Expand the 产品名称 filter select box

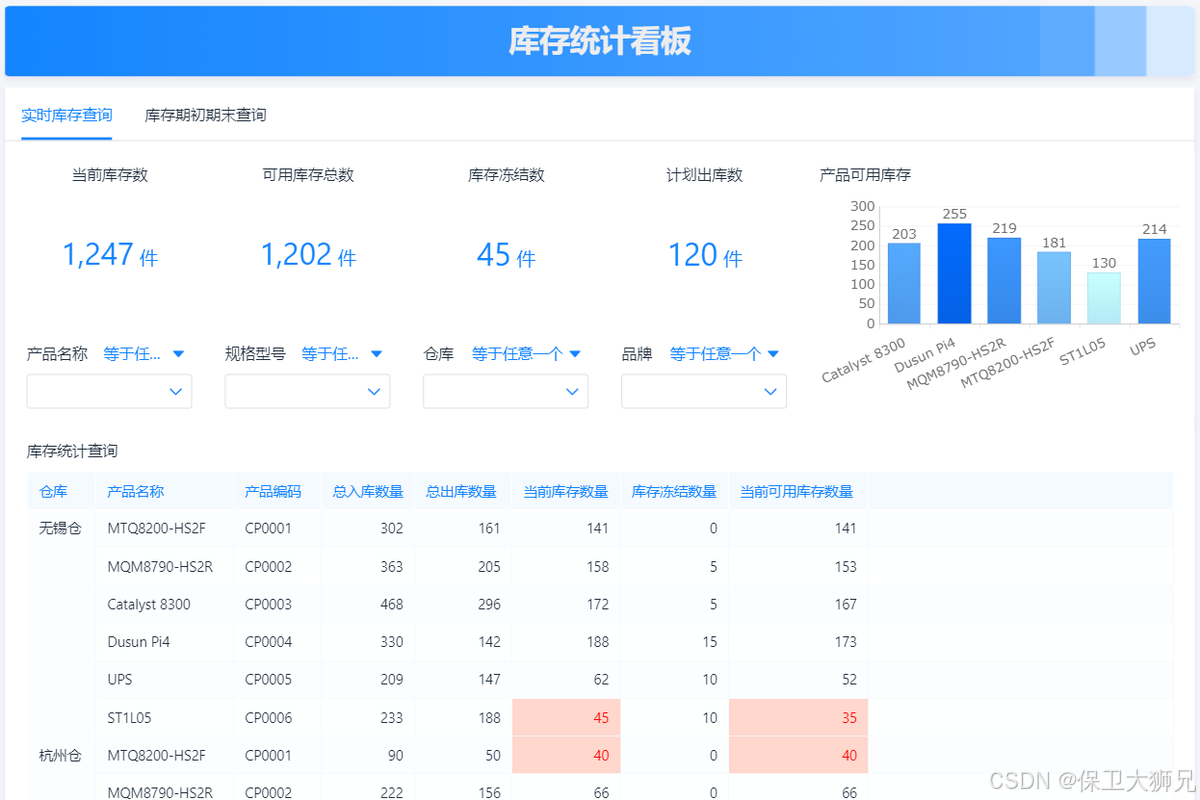coord(109,392)
